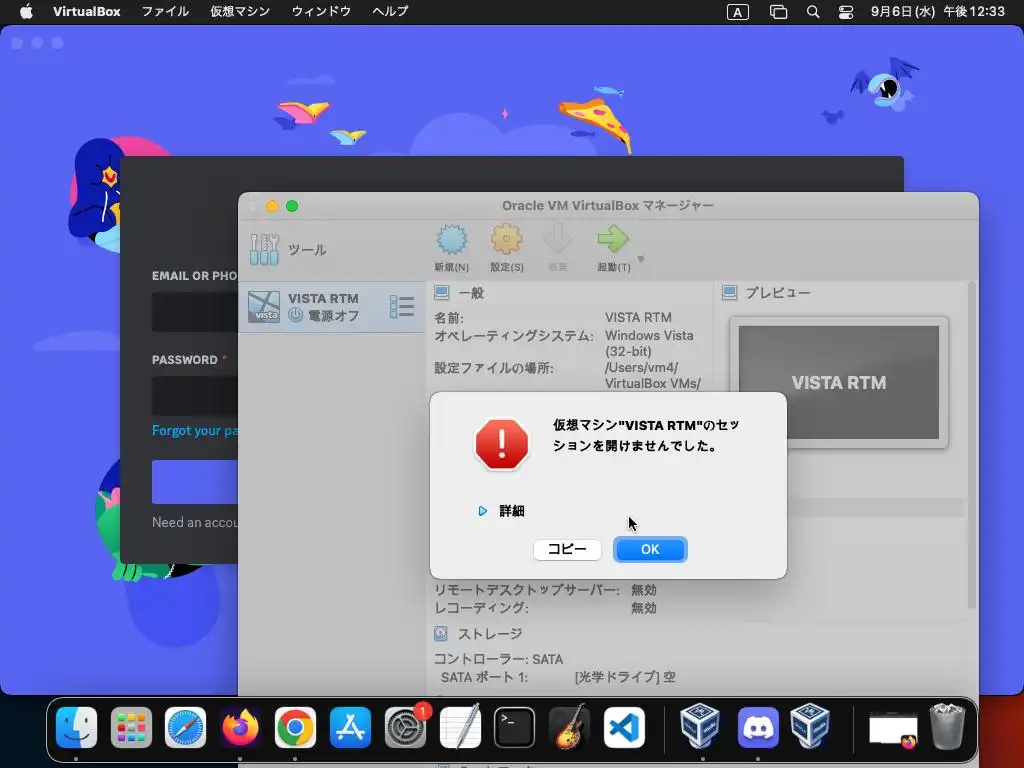Open Finder from the Dock
1024x768 pixels.
76,727
